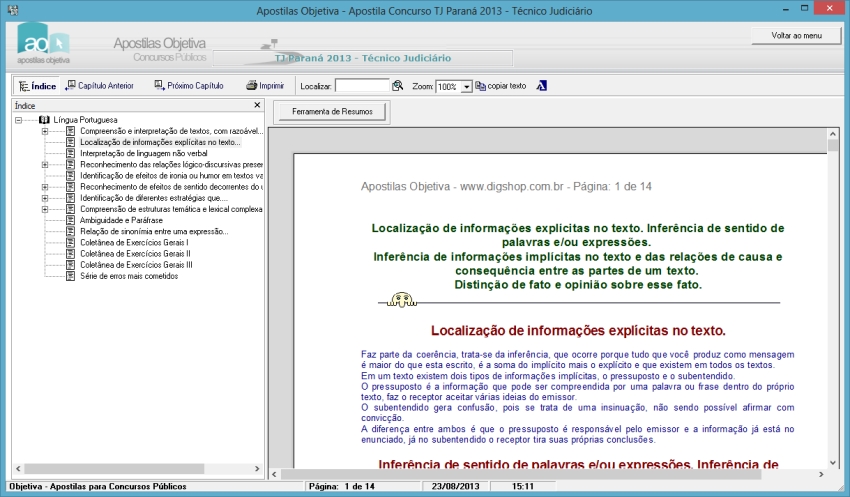Open Coletânea de Exercícios Gerais I
The width and height of the screenshot is (850, 497).
click(x=134, y=242)
